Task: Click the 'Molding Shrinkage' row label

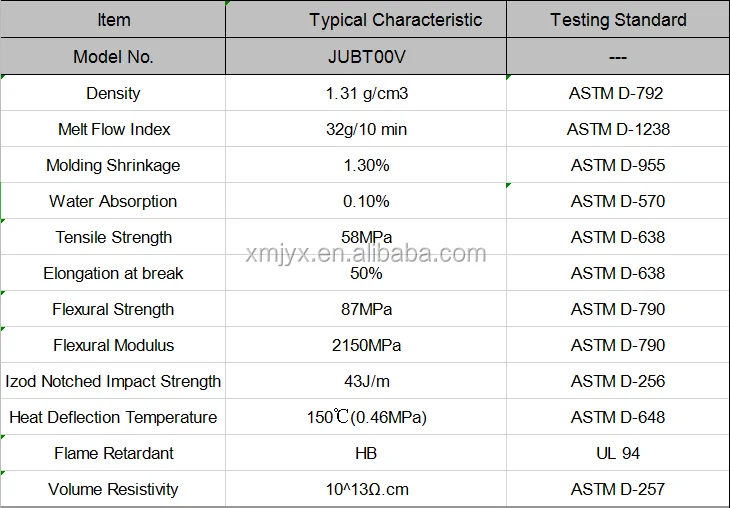Action: point(113,165)
